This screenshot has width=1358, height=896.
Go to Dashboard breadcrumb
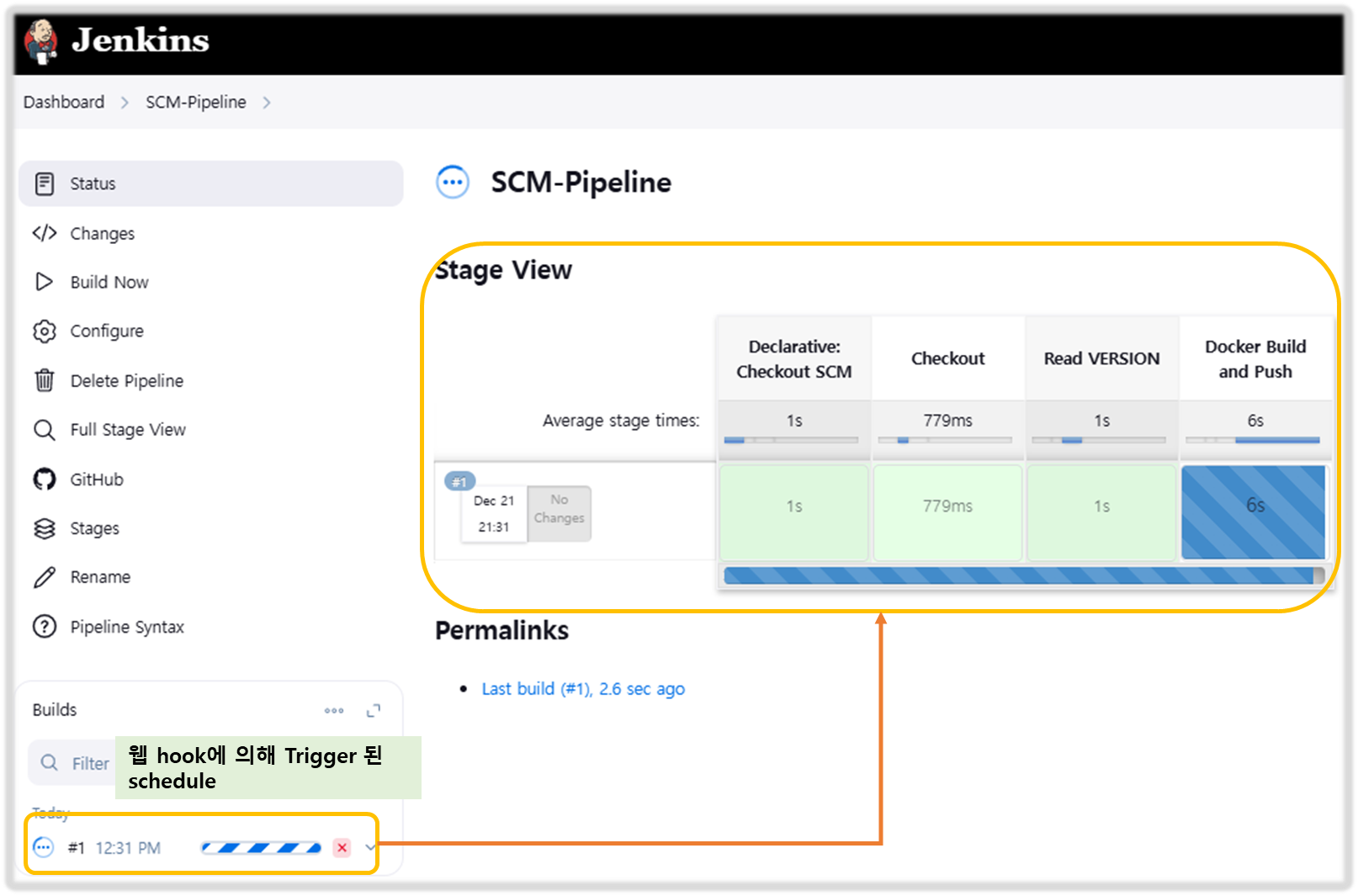point(64,102)
